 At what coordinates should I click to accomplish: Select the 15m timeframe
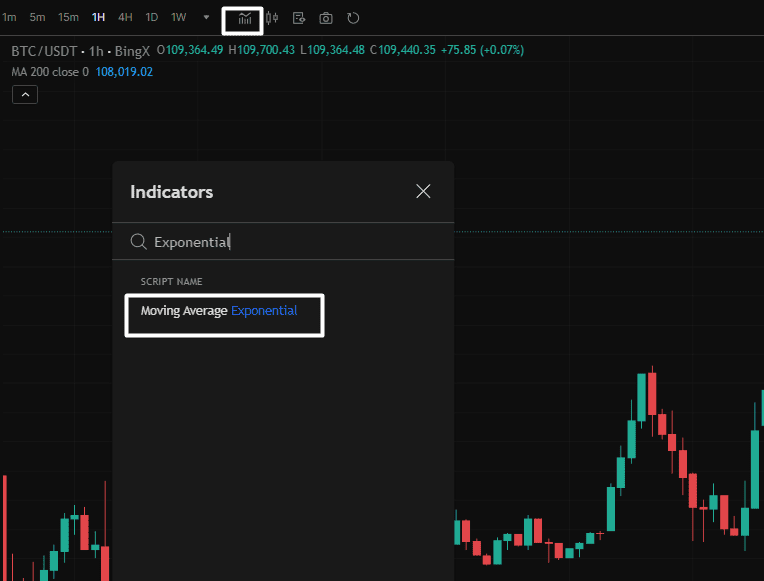pos(68,17)
